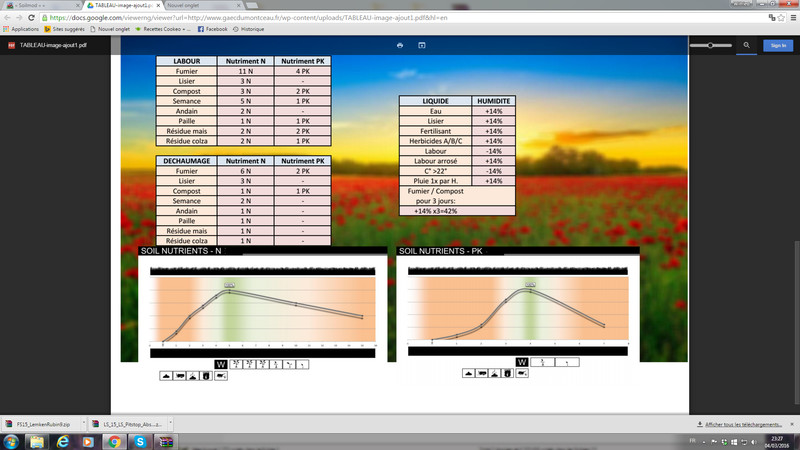Click Afficher tous les téléchargements link
This screenshot has width=800, height=450.
pos(743,424)
